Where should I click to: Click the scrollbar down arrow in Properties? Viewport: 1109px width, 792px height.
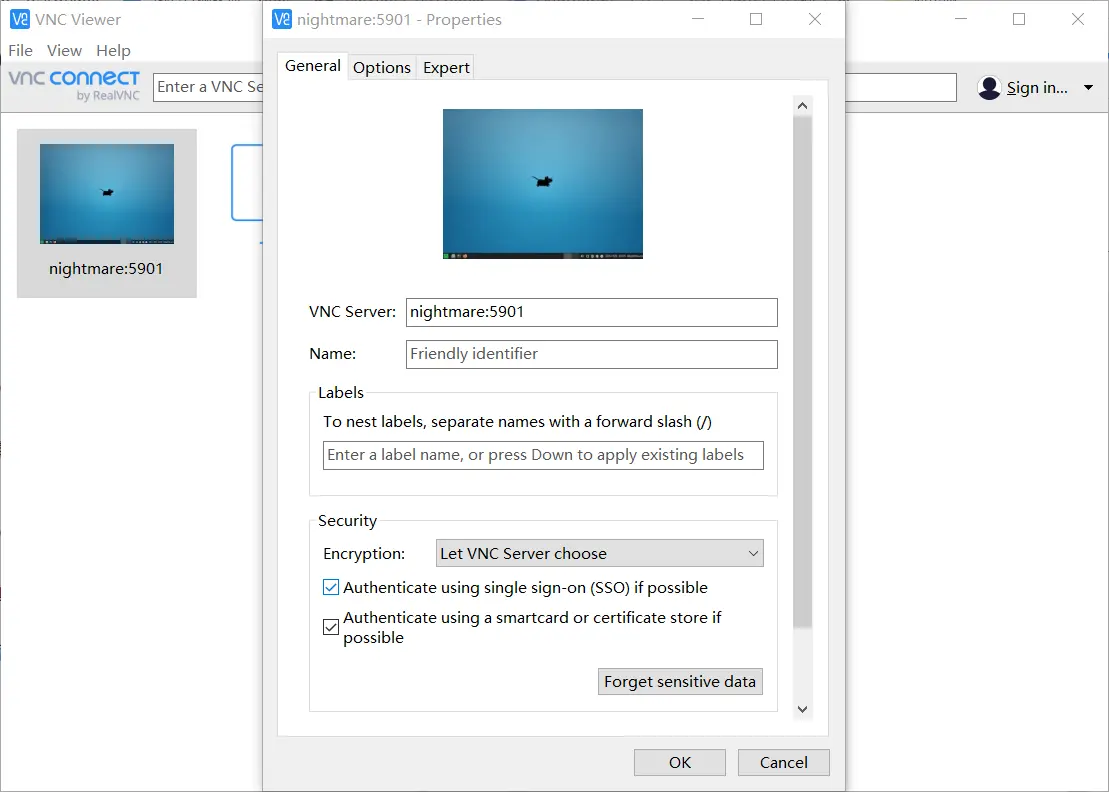pyautogui.click(x=802, y=709)
